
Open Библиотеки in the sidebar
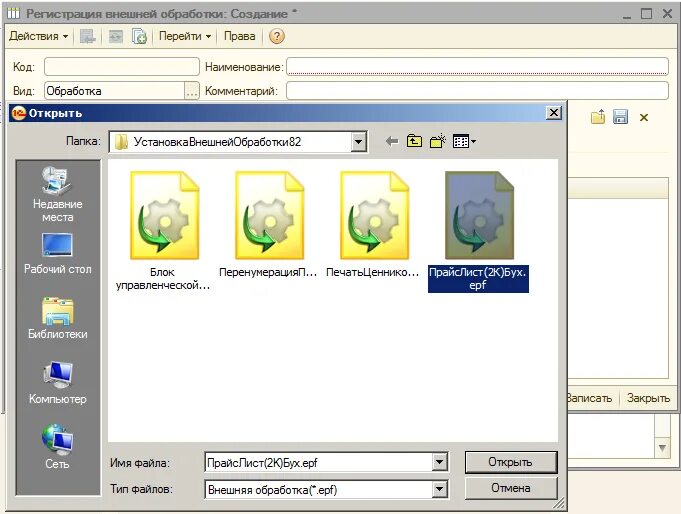57,318
